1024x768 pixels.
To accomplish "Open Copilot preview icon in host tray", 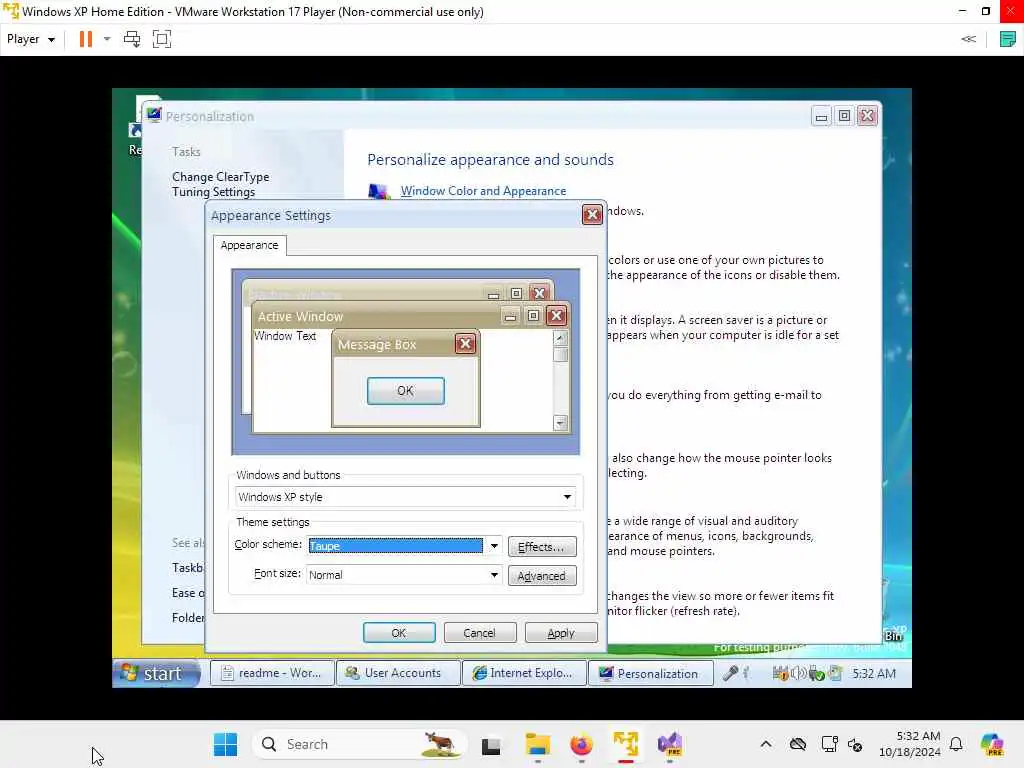I will [x=992, y=744].
